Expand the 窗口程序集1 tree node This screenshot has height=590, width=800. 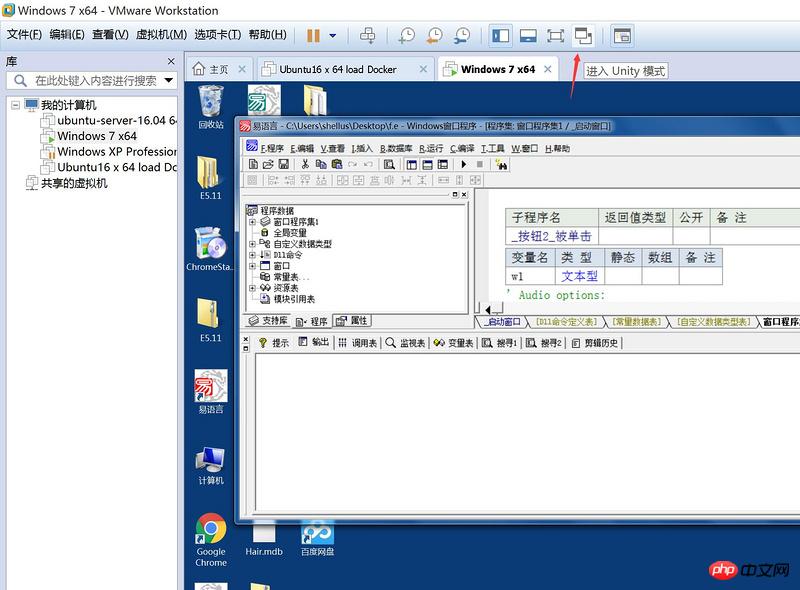252,222
